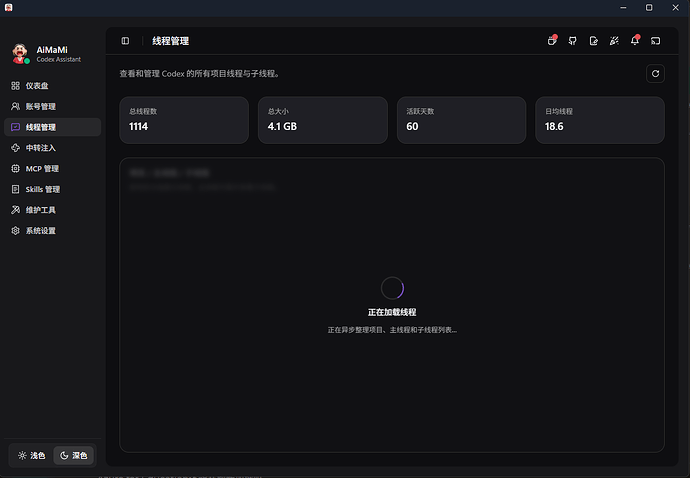Click the 线程管理 page title in the header
The image size is (690, 478).
point(171,41)
